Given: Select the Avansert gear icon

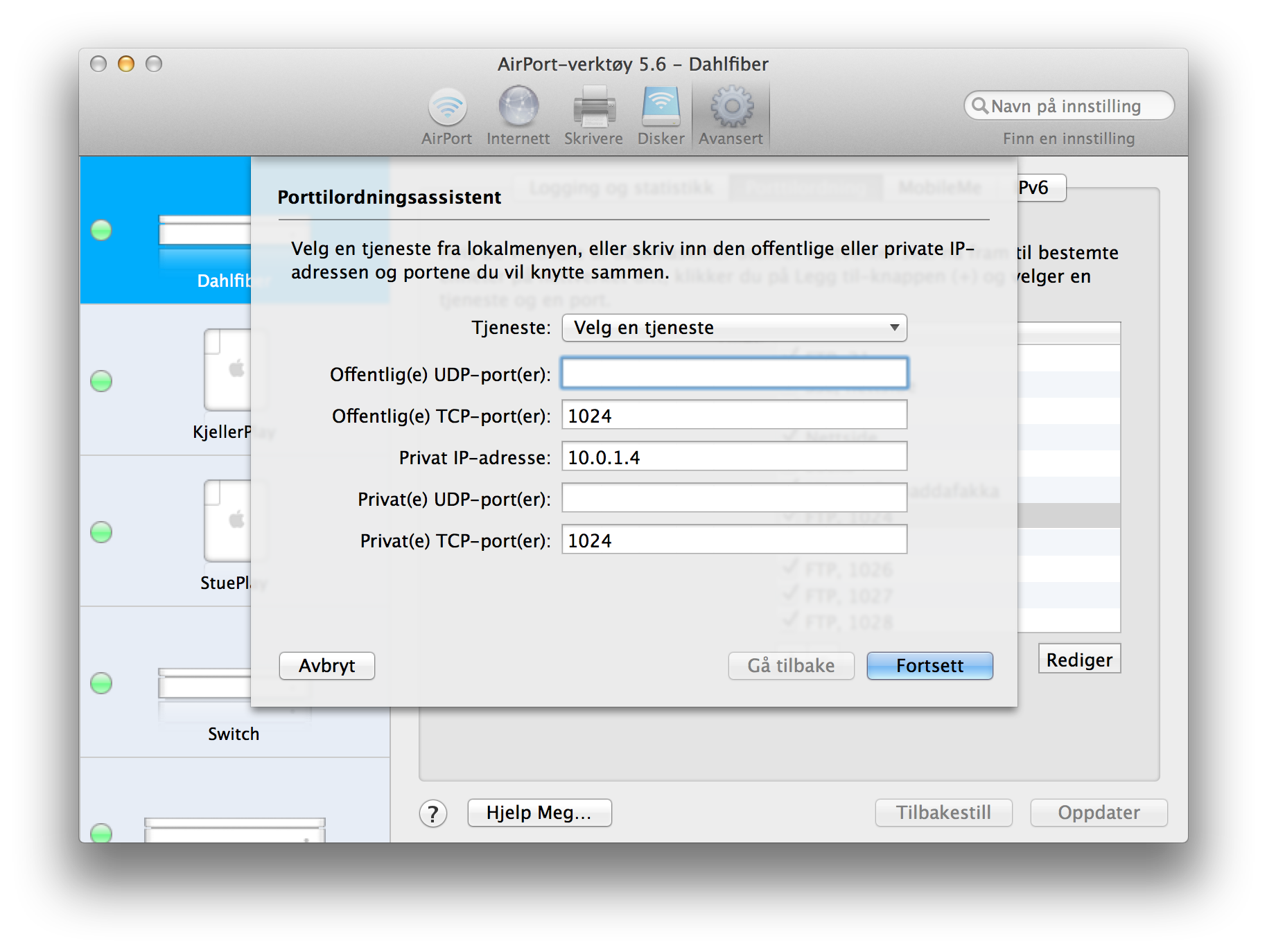Looking at the screenshot, I should [x=731, y=107].
